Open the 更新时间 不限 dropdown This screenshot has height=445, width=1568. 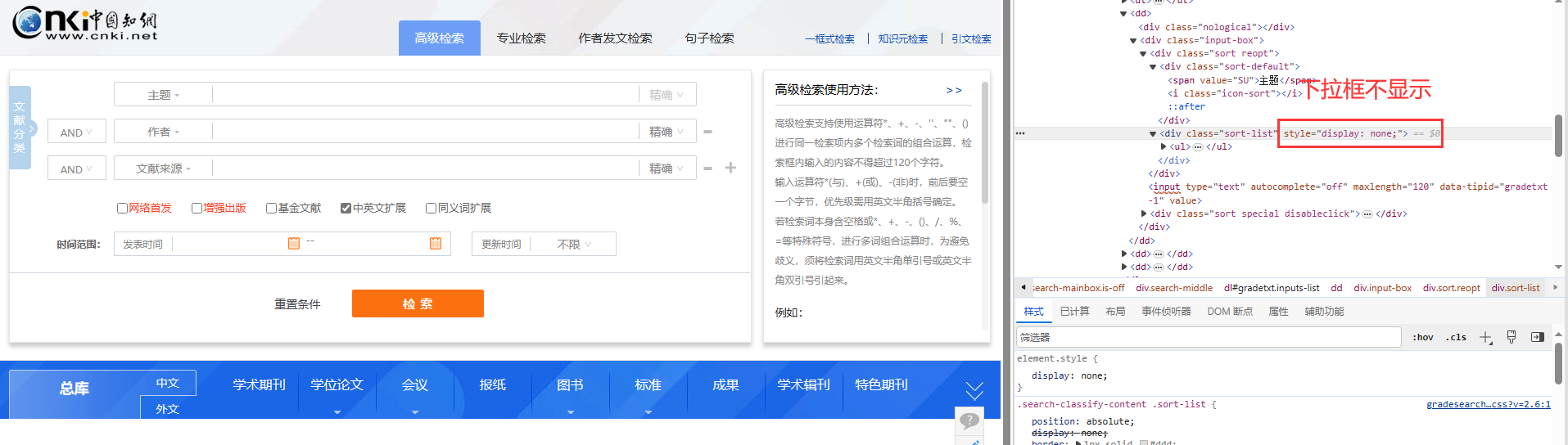[573, 245]
